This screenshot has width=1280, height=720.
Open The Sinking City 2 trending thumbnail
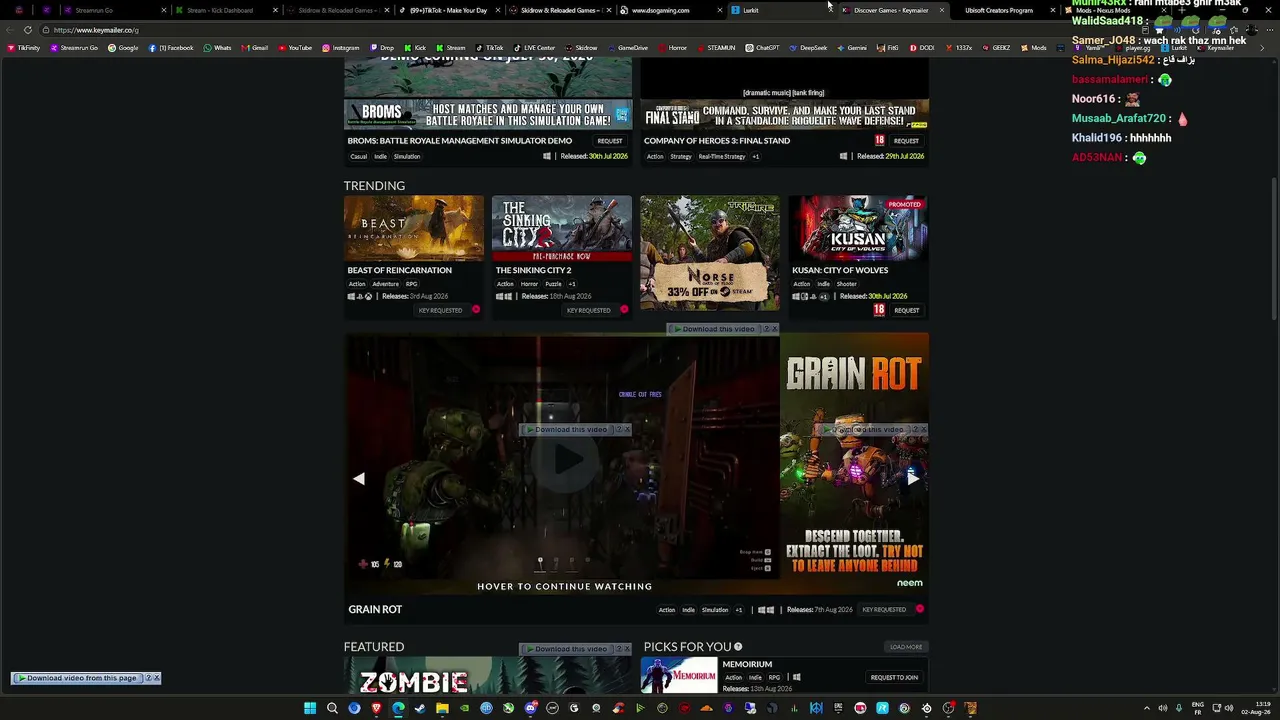(562, 228)
